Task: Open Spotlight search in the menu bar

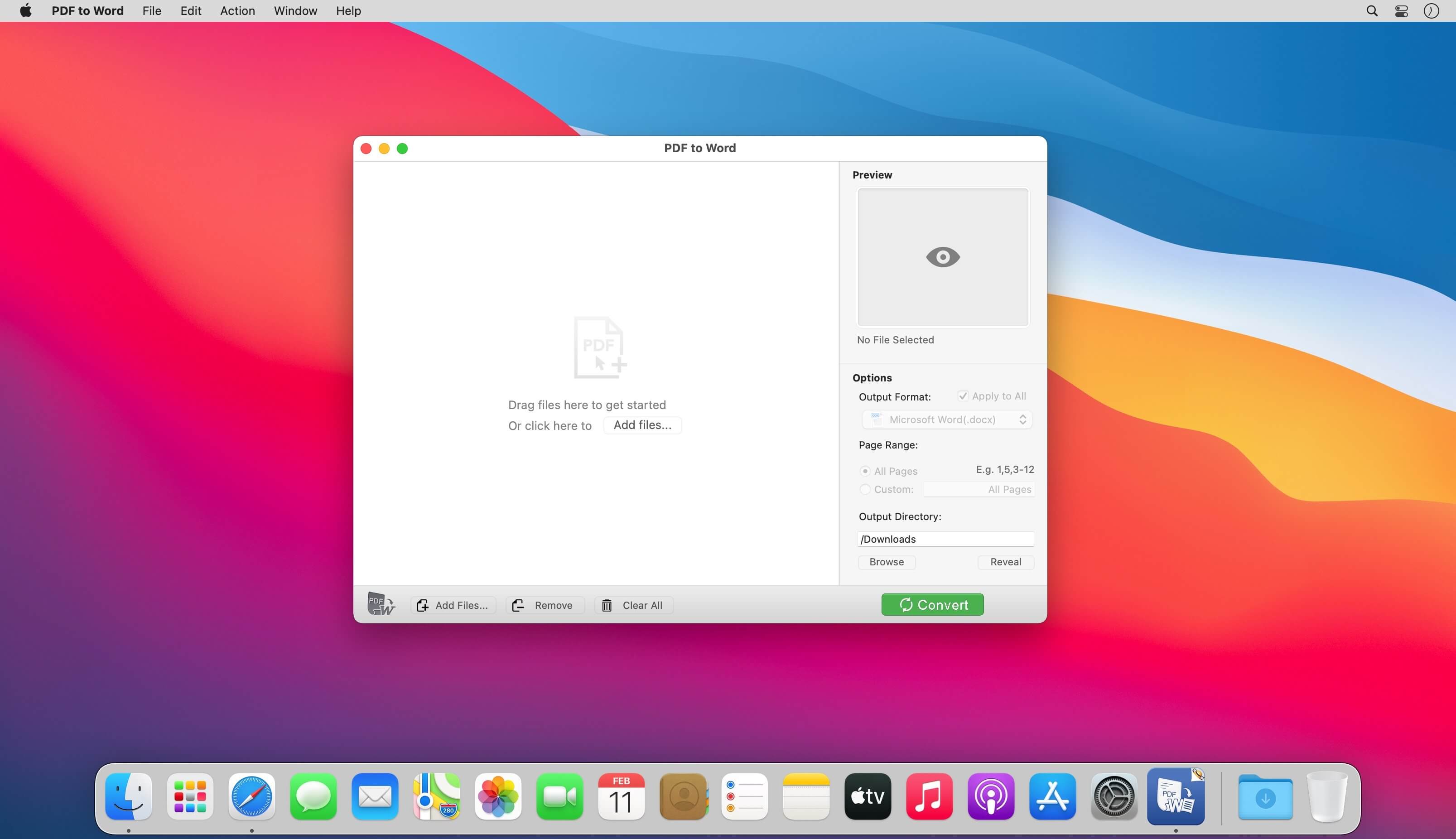Action: point(1372,11)
